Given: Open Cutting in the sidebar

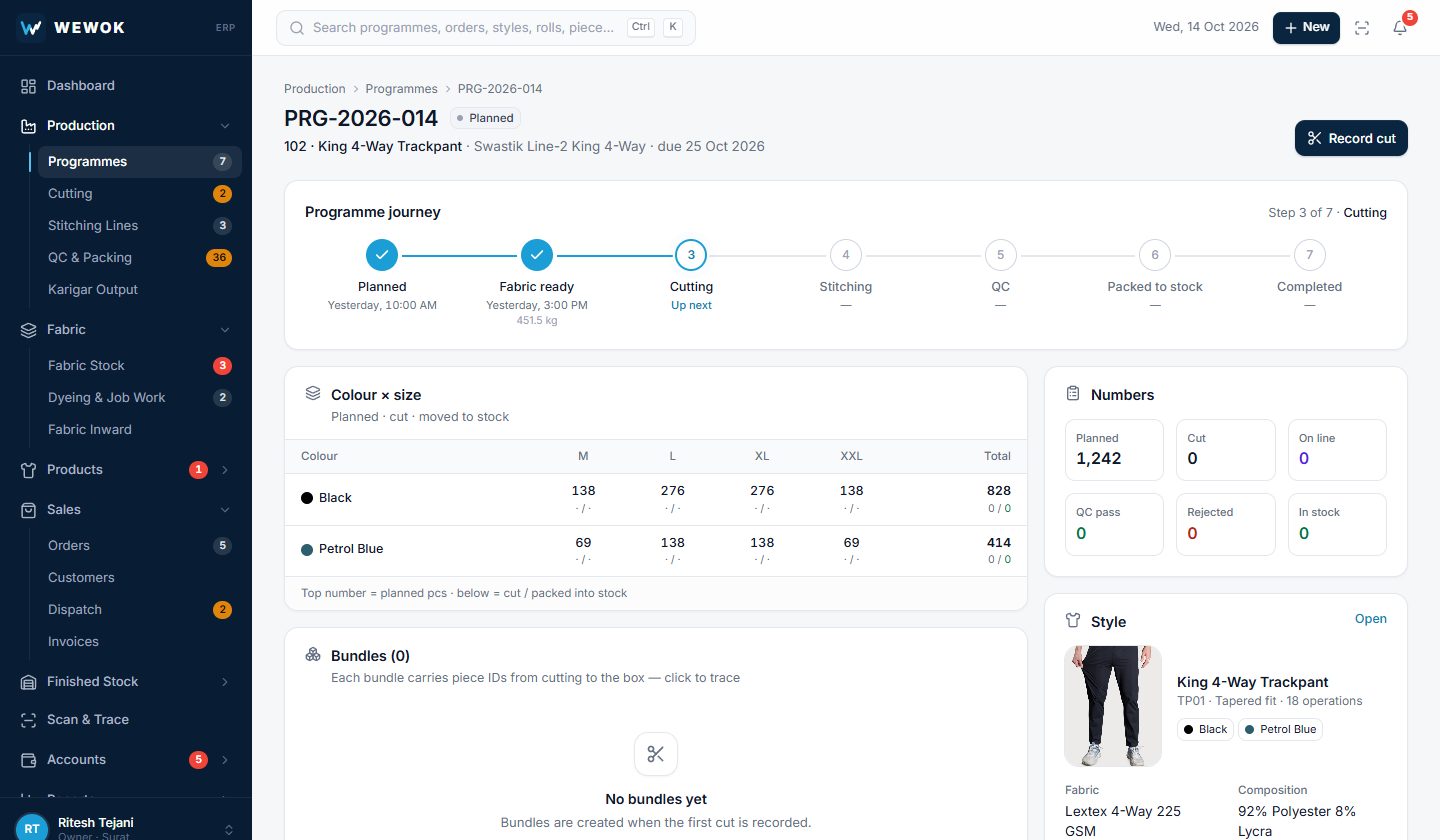Looking at the screenshot, I should pyautogui.click(x=140, y=194).
